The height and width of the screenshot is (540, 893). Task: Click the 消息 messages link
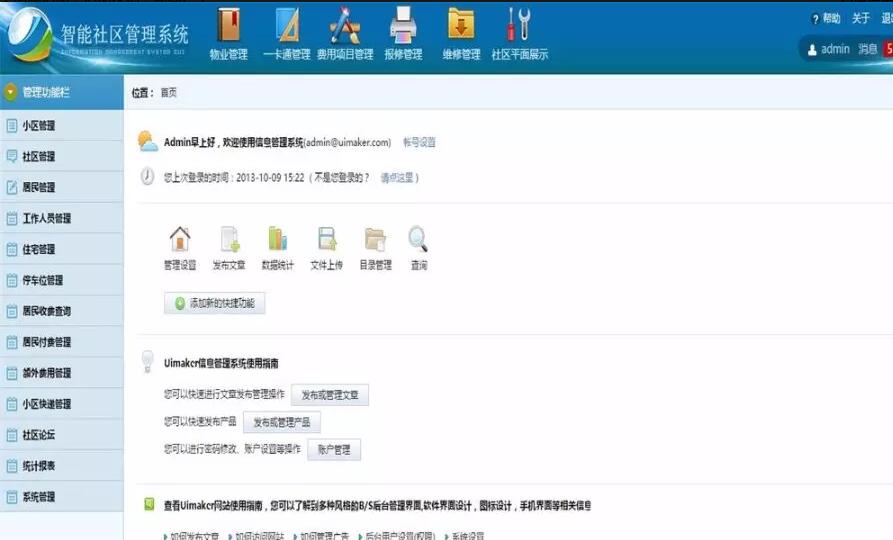click(867, 49)
